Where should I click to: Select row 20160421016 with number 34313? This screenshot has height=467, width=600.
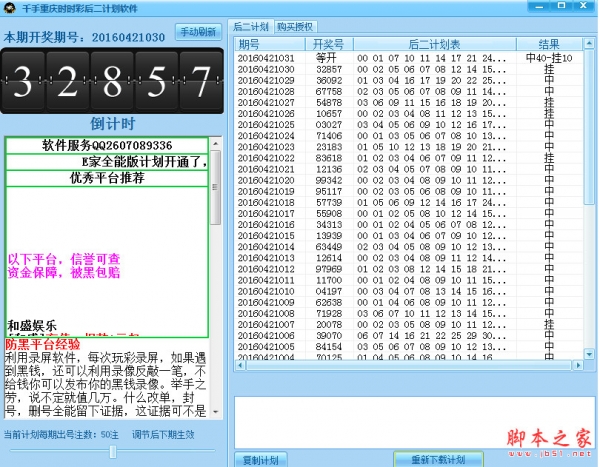pyautogui.click(x=409, y=225)
